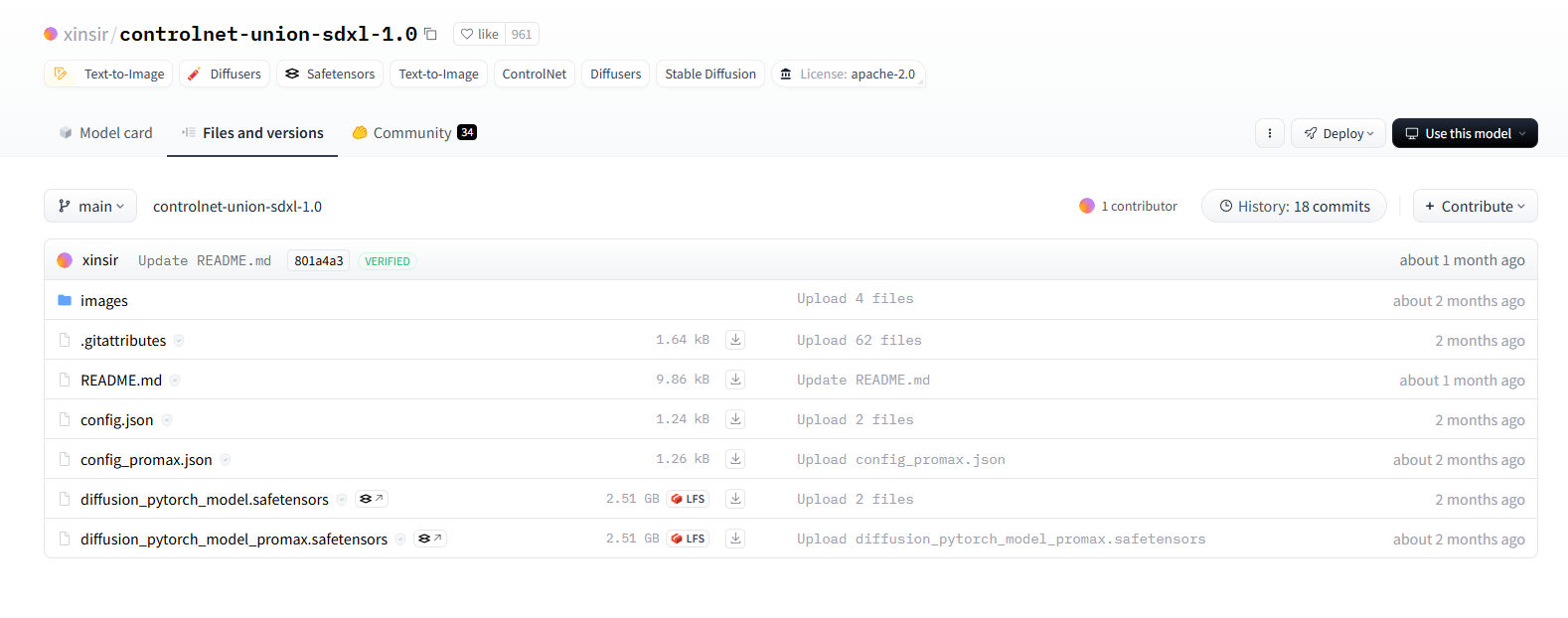Click security scan icon beside README.md
This screenshot has width=1568, height=618.
pyautogui.click(x=175, y=380)
